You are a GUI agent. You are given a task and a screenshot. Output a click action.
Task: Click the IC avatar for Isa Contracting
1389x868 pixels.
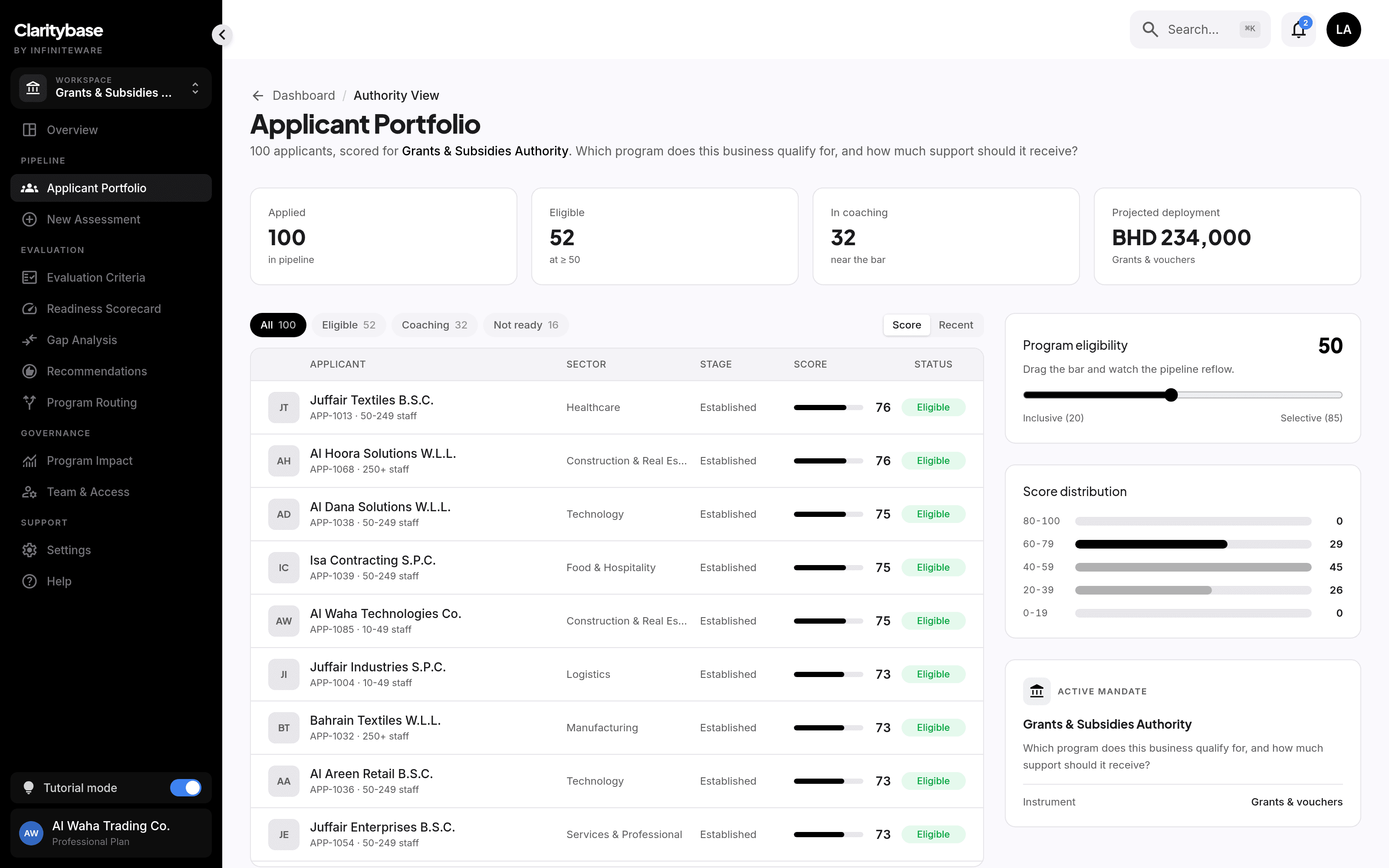[x=283, y=567]
